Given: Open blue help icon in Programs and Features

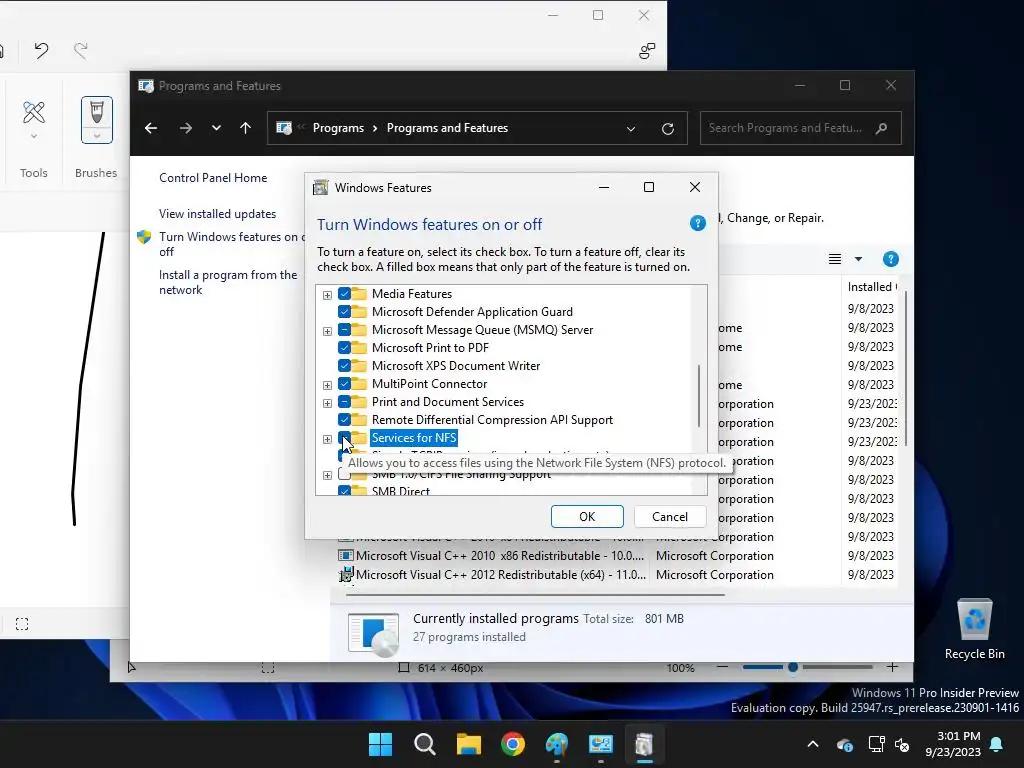Looking at the screenshot, I should (890, 259).
